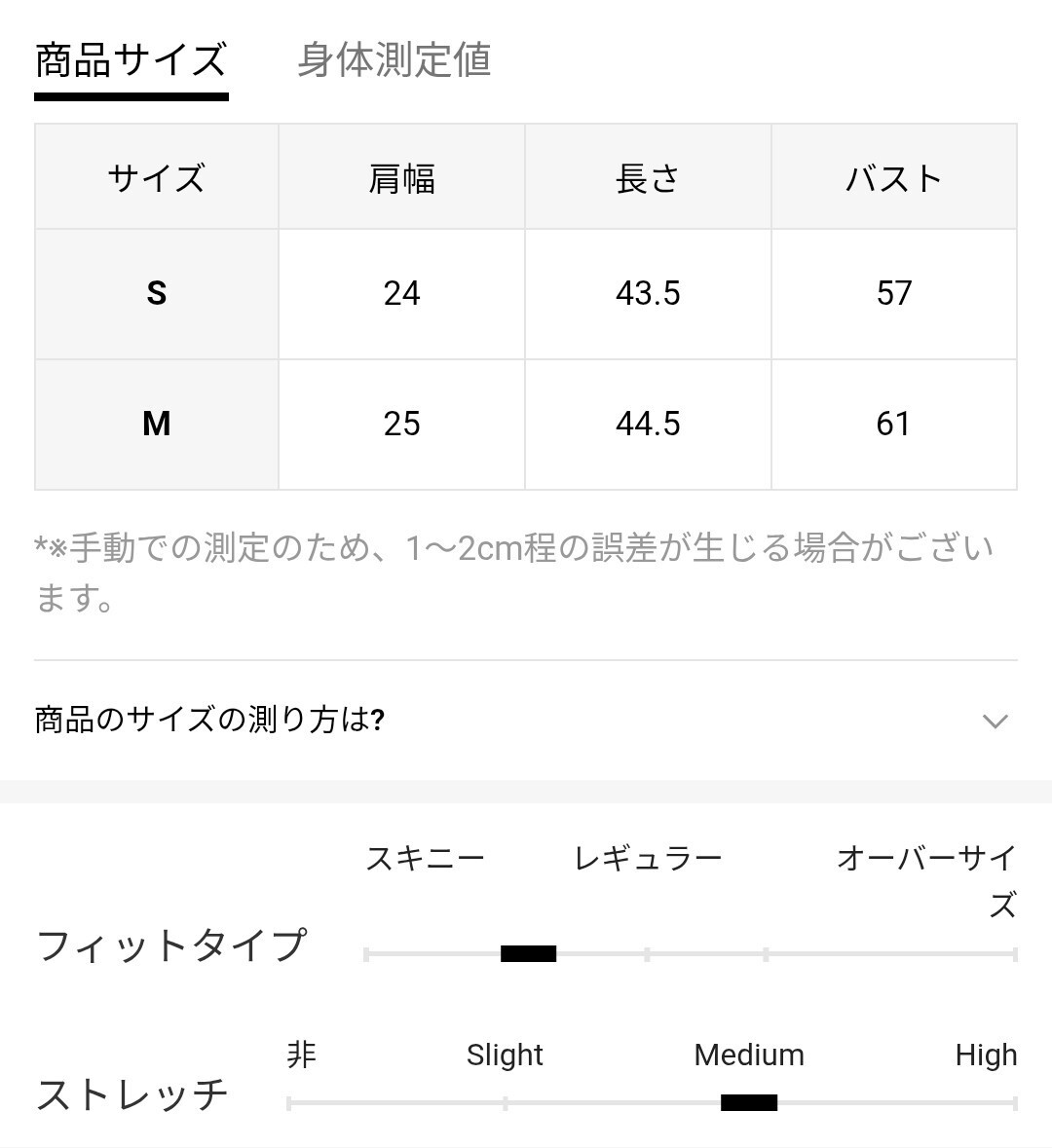Tap the Slight stretch label

pyautogui.click(x=505, y=1055)
